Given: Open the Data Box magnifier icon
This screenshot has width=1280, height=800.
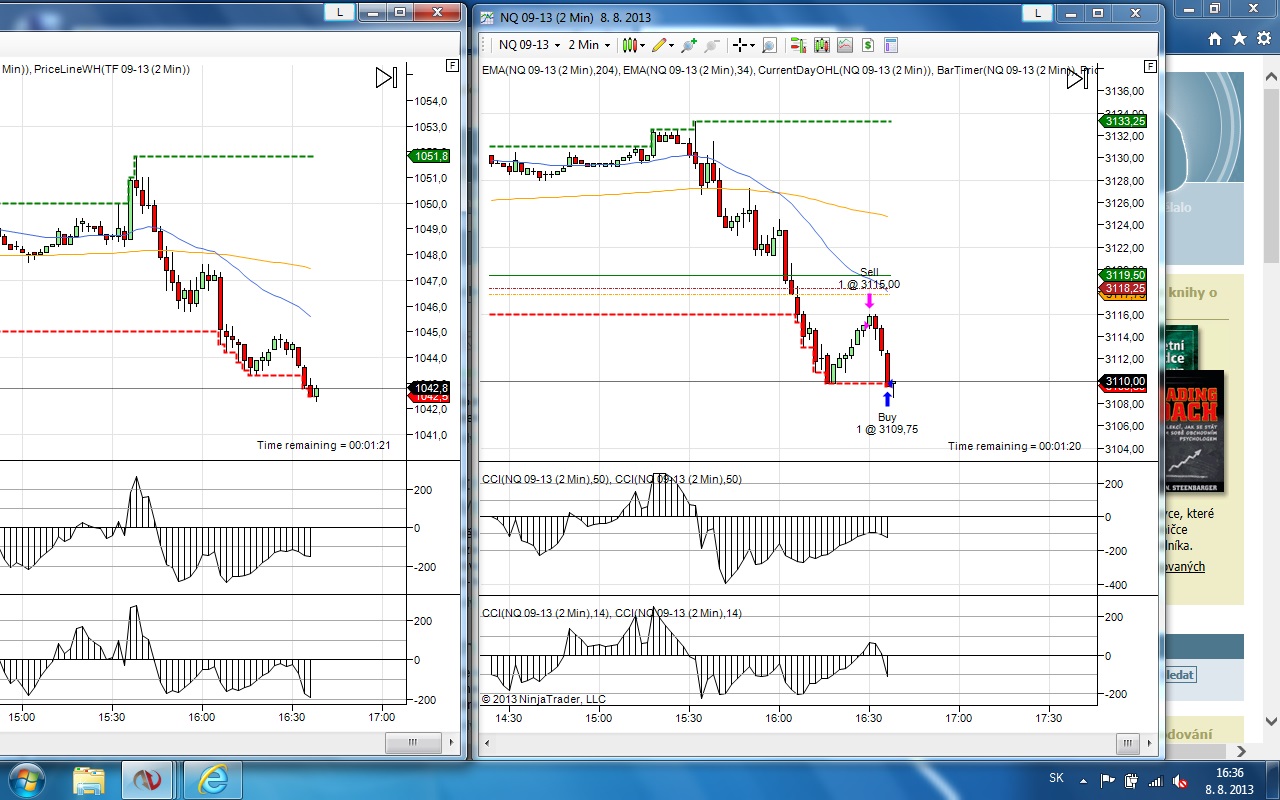Looking at the screenshot, I should (769, 45).
